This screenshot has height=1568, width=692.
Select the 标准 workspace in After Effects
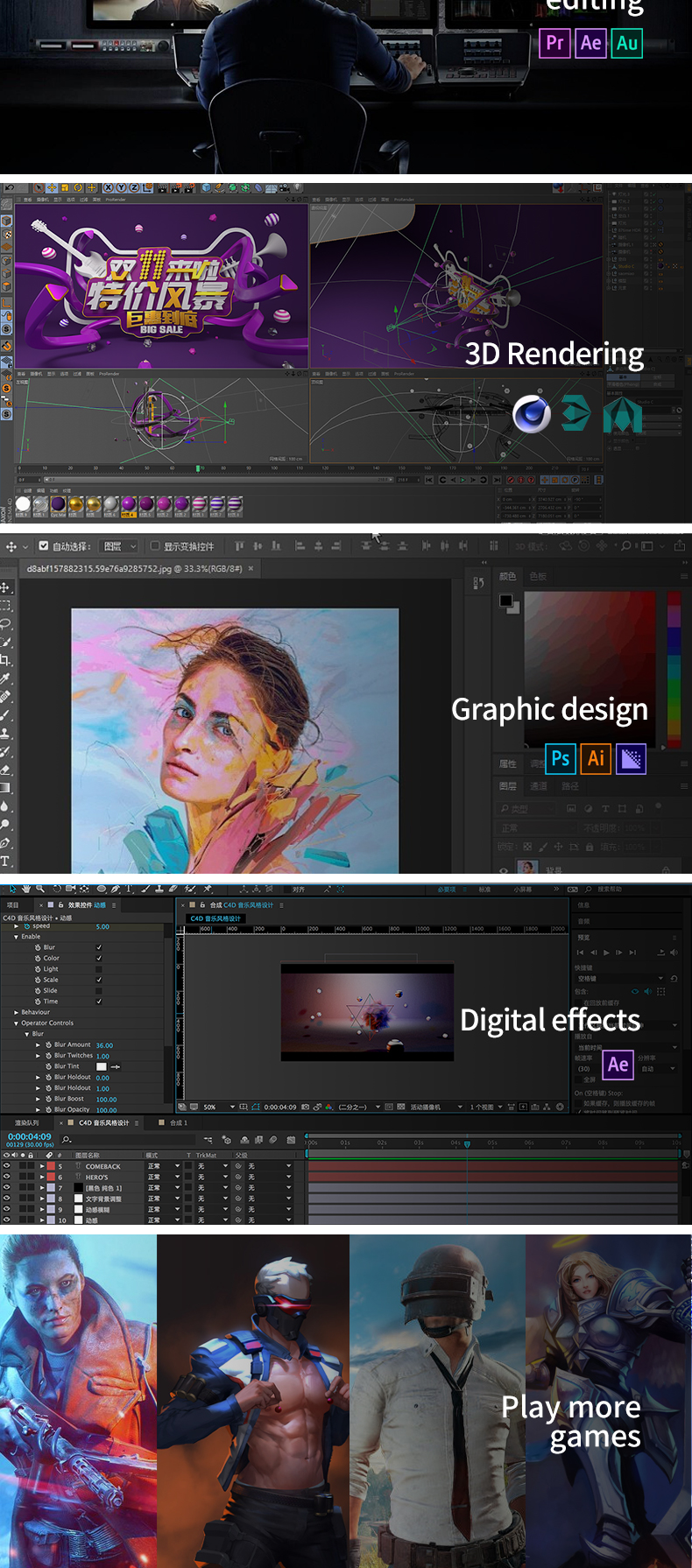pos(484,889)
